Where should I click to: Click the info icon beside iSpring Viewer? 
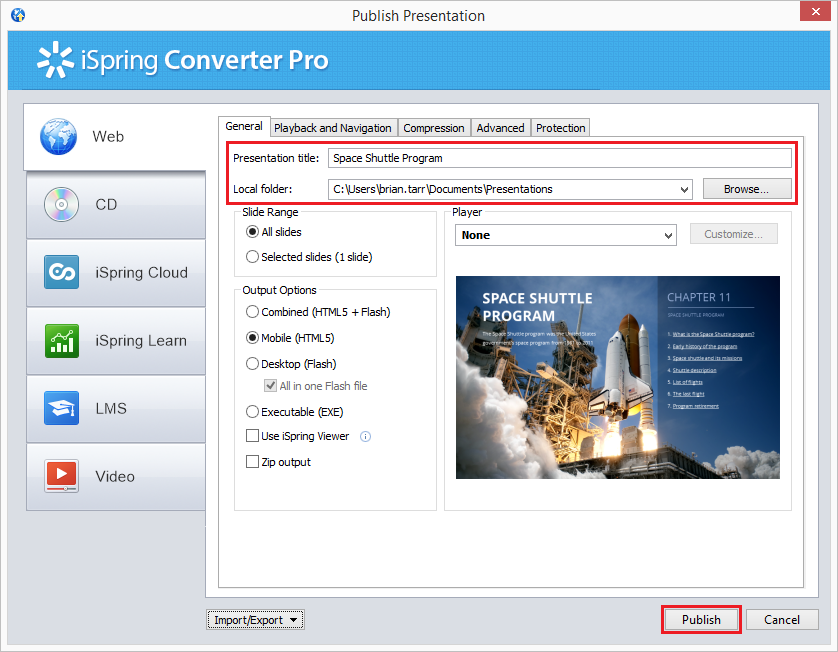click(x=365, y=437)
